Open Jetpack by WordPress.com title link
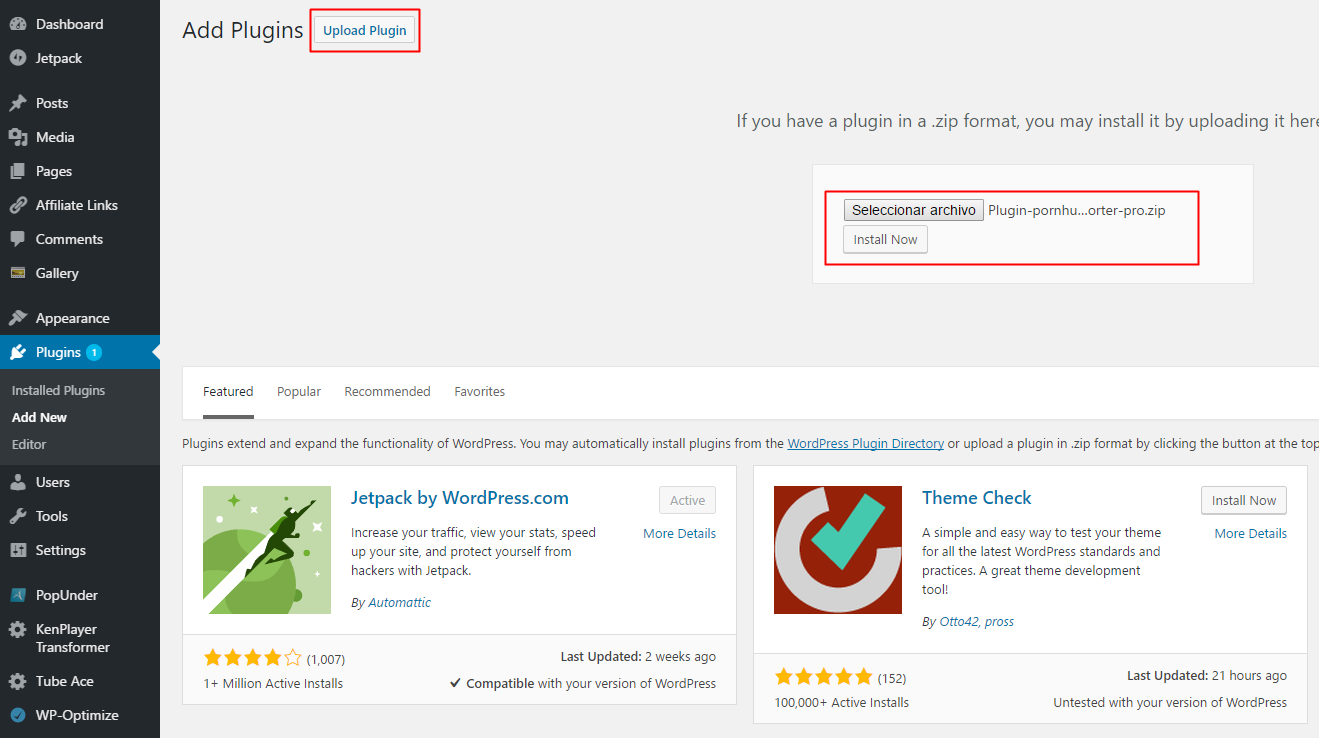Viewport: 1319px width, 738px height. click(460, 497)
